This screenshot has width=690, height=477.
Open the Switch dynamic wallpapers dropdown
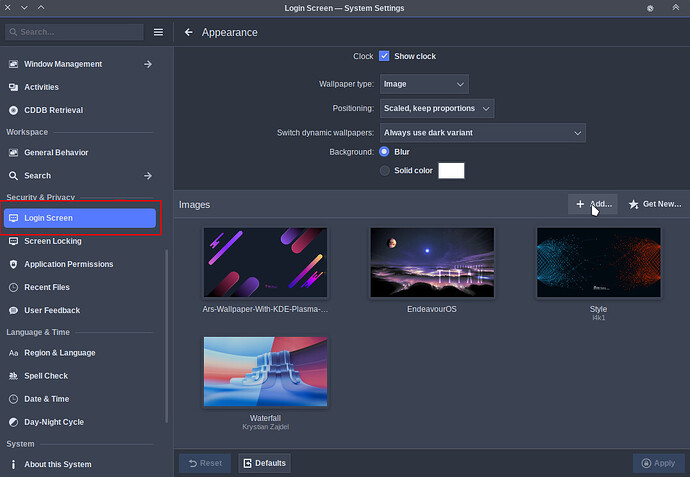pos(483,133)
